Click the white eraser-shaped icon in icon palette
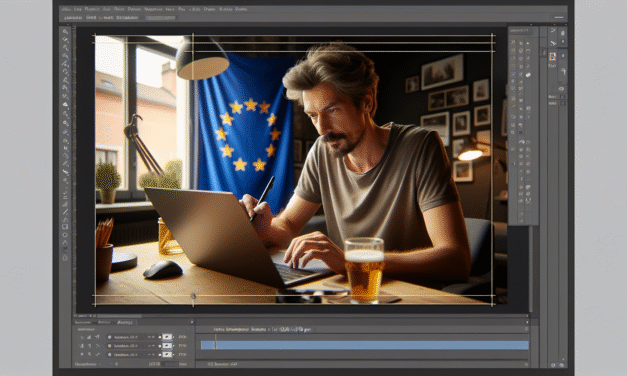 (x=528, y=75)
